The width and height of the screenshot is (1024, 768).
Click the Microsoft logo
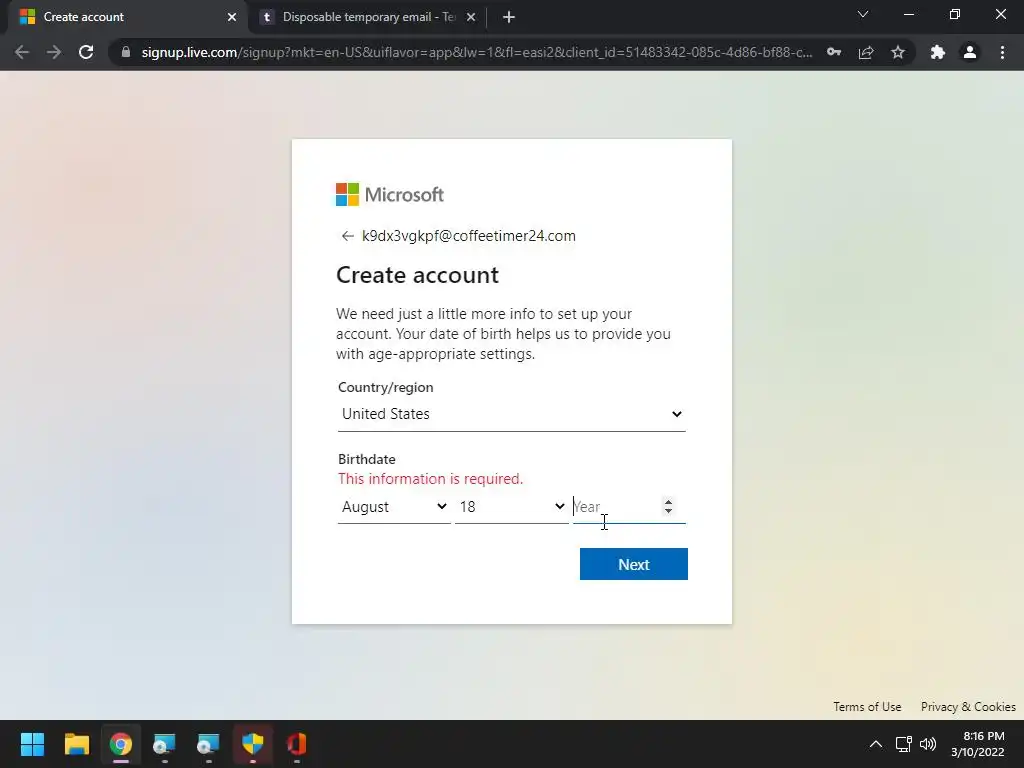(x=390, y=195)
